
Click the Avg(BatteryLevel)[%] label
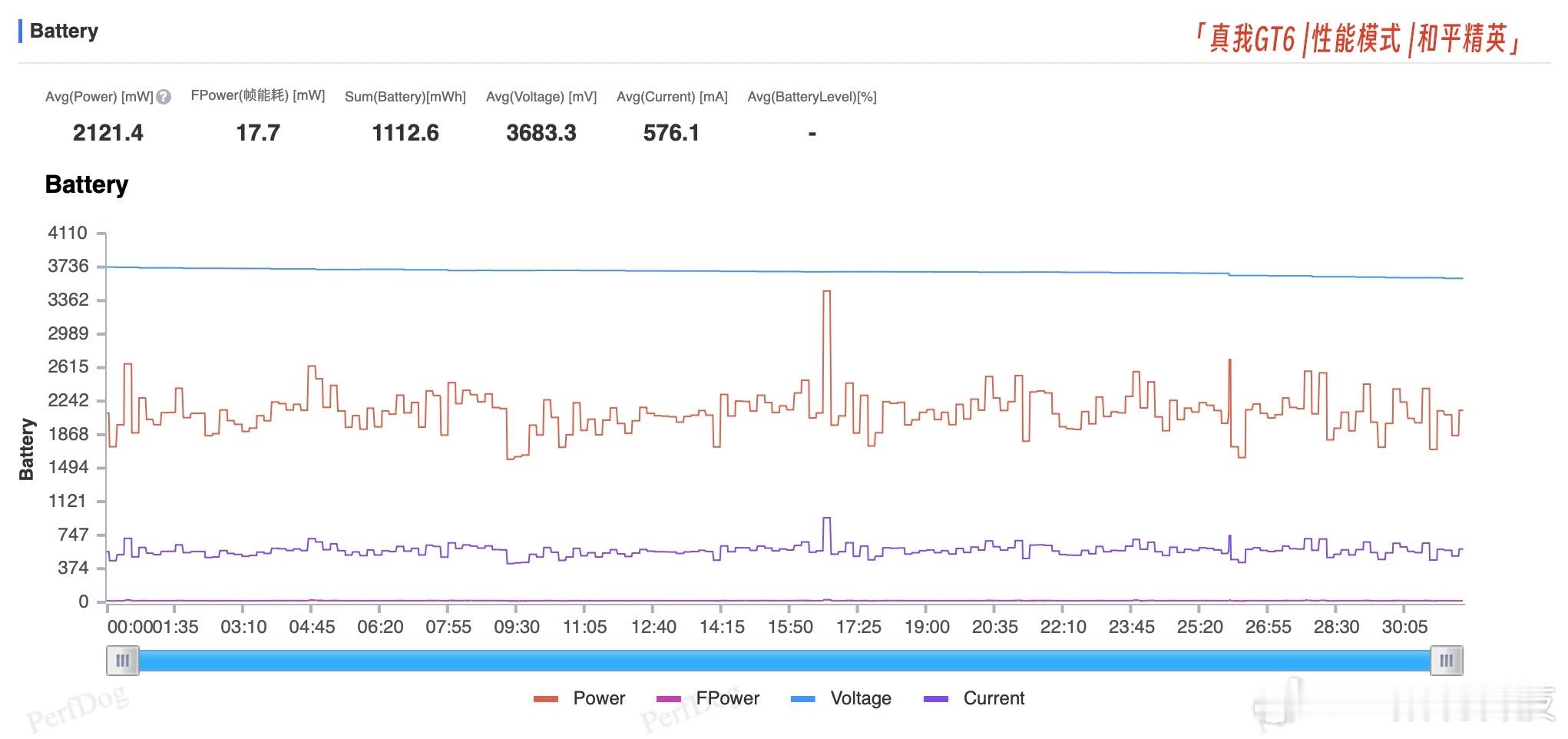(x=812, y=97)
